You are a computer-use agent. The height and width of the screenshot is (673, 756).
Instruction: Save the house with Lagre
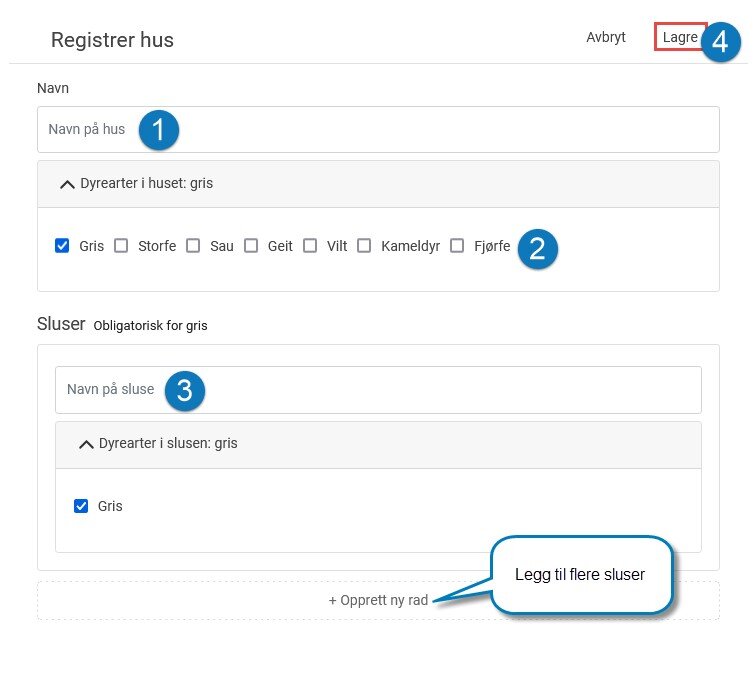(680, 37)
